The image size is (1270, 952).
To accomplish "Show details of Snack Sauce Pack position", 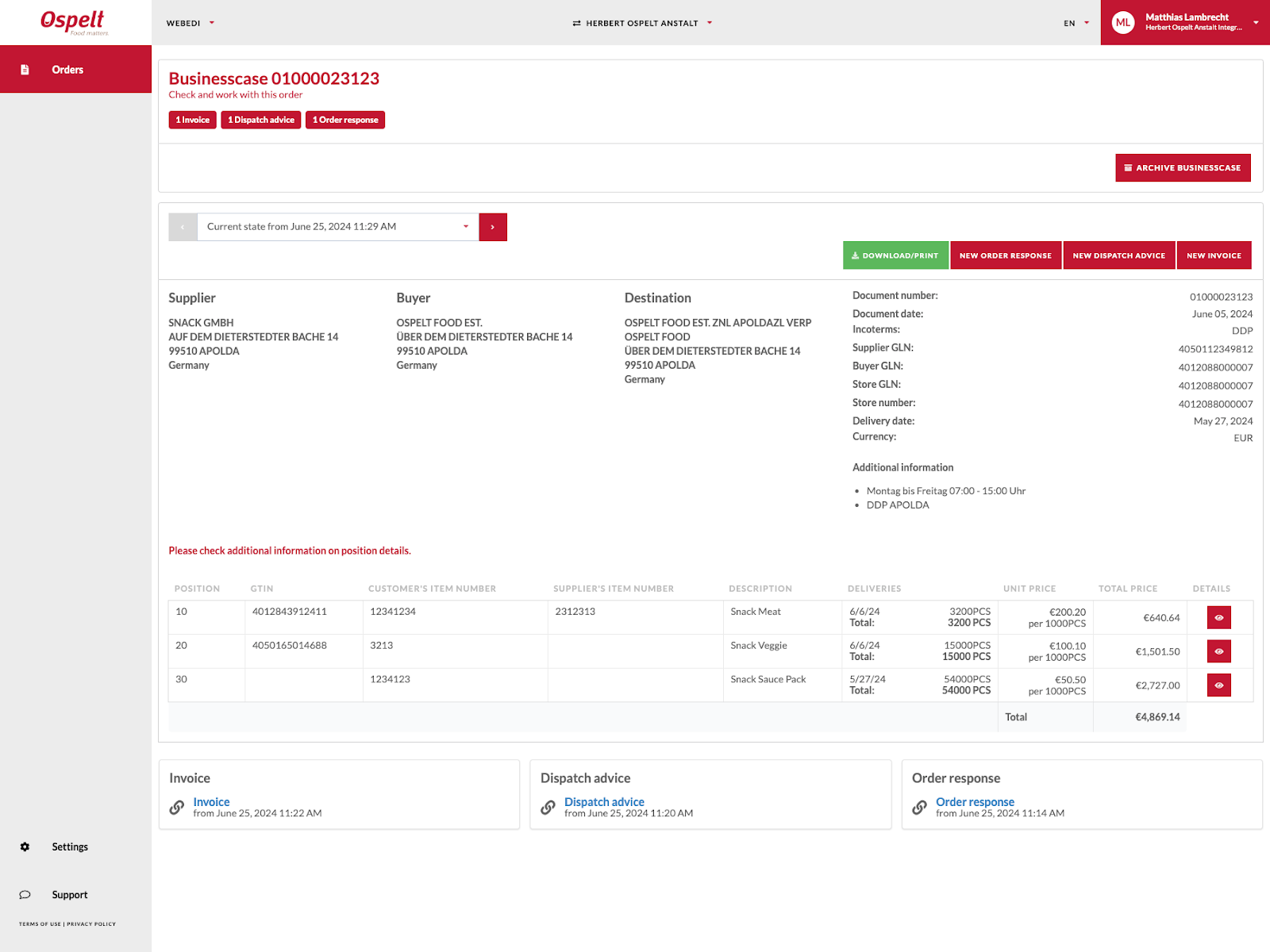I will [x=1218, y=685].
